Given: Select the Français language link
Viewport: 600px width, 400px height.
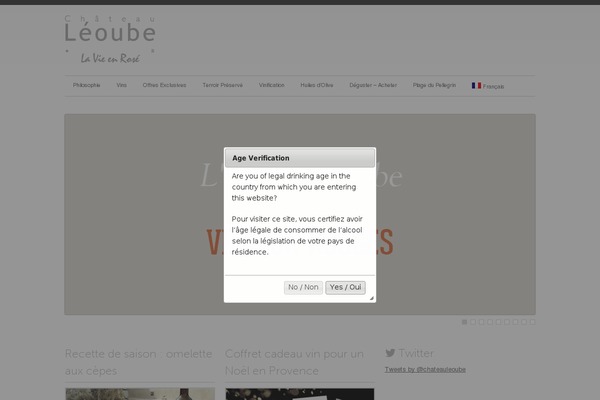Looking at the screenshot, I should 493,87.
